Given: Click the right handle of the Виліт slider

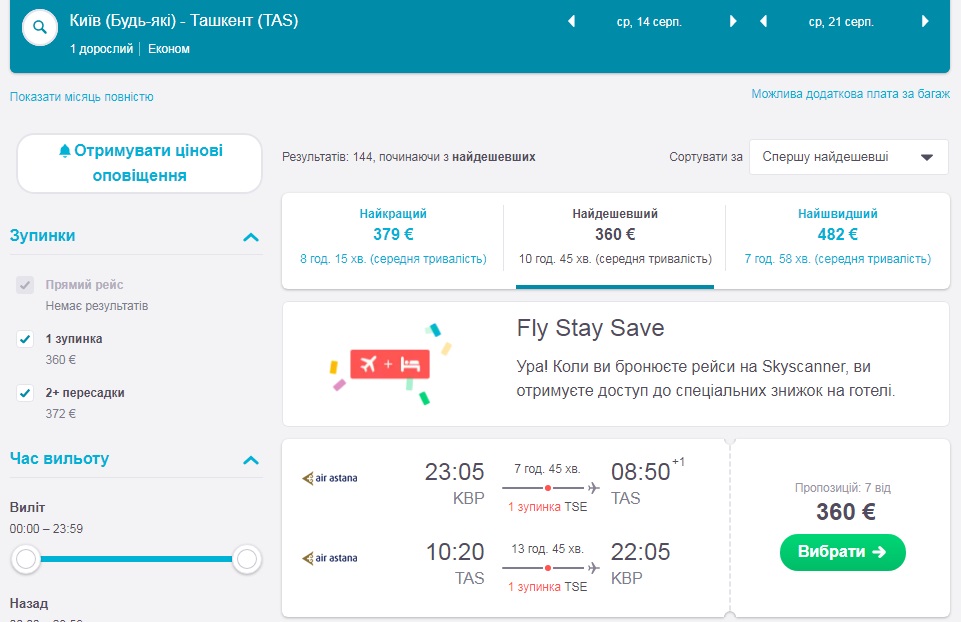Looking at the screenshot, I should pos(246,561).
